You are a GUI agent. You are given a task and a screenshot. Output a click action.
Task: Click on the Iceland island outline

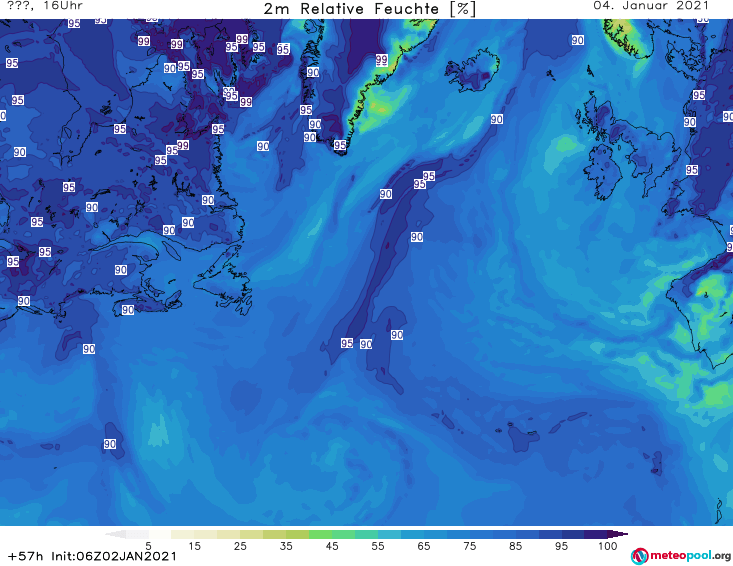pyautogui.click(x=472, y=70)
